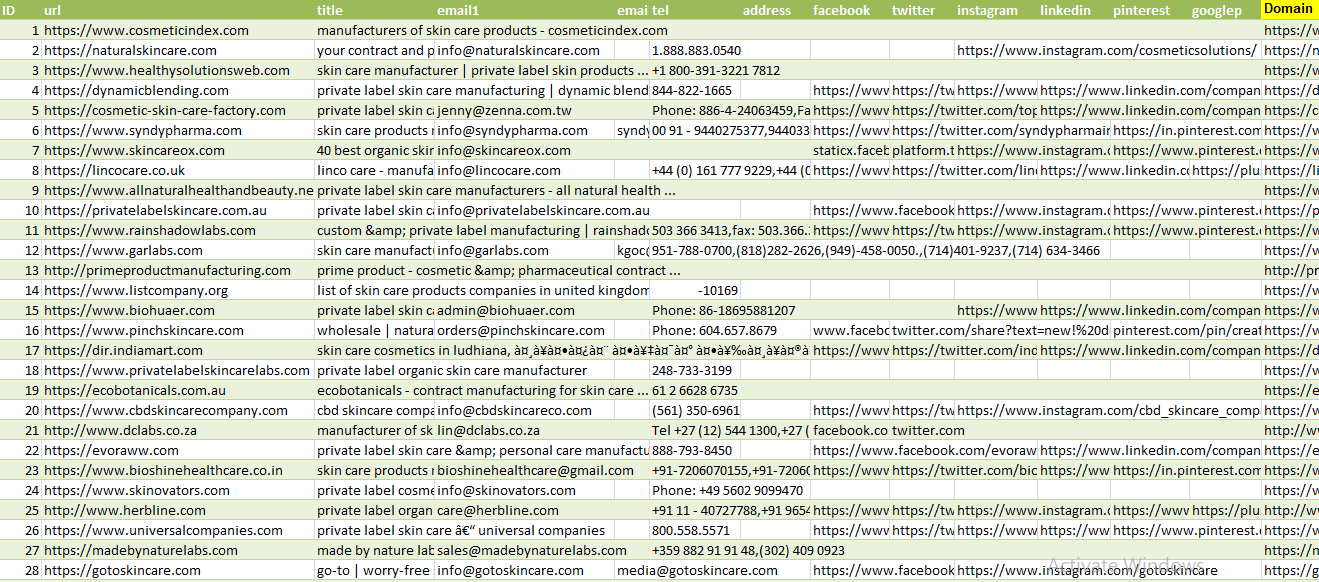
Task: Click the -10169 value cell
Action: point(695,290)
